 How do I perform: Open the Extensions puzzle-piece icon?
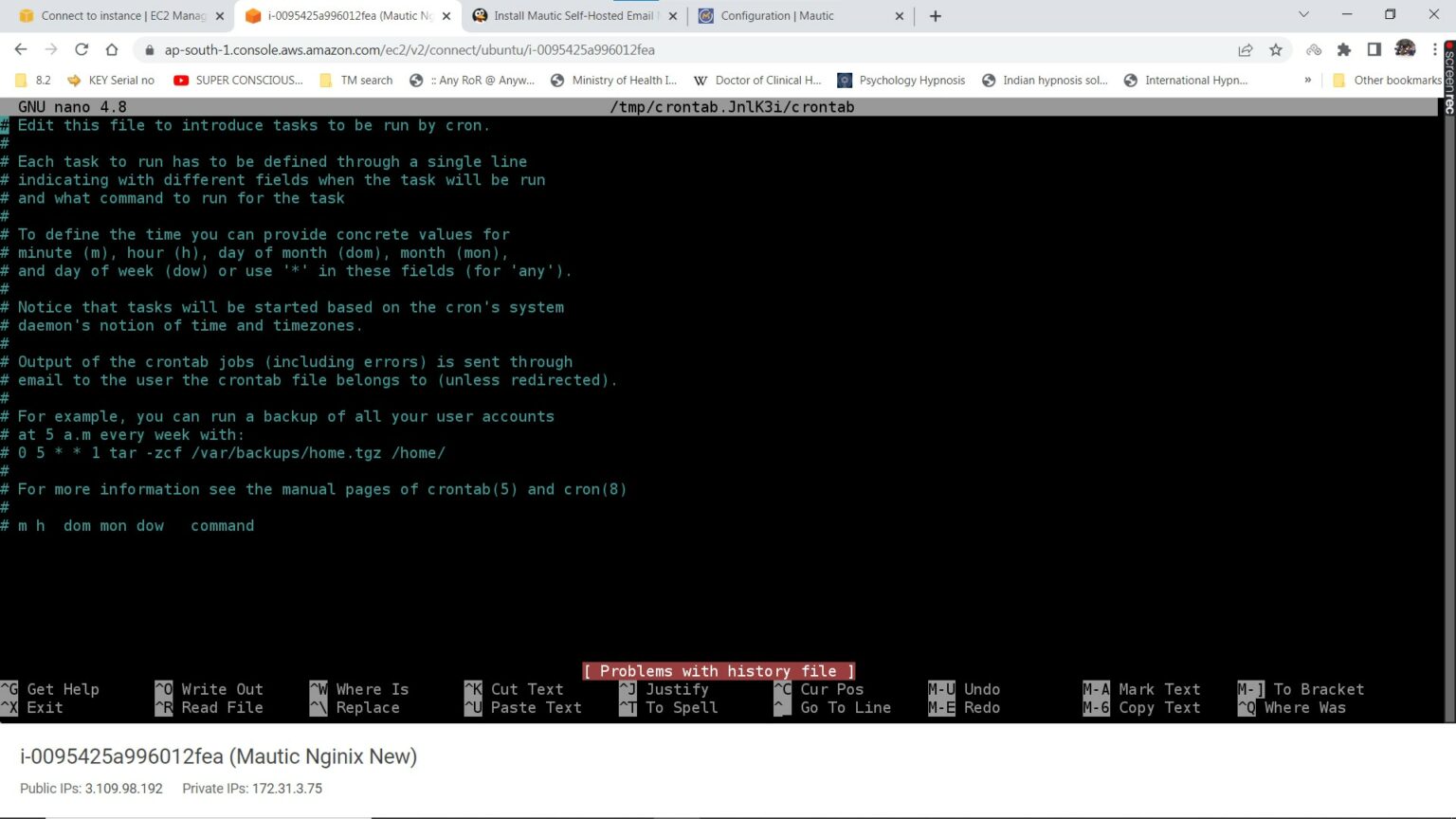click(x=1346, y=49)
